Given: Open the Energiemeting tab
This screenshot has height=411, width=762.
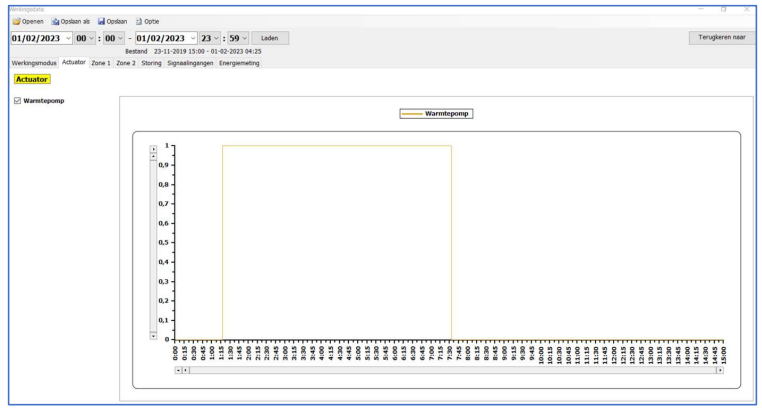Looking at the screenshot, I should pos(239,62).
